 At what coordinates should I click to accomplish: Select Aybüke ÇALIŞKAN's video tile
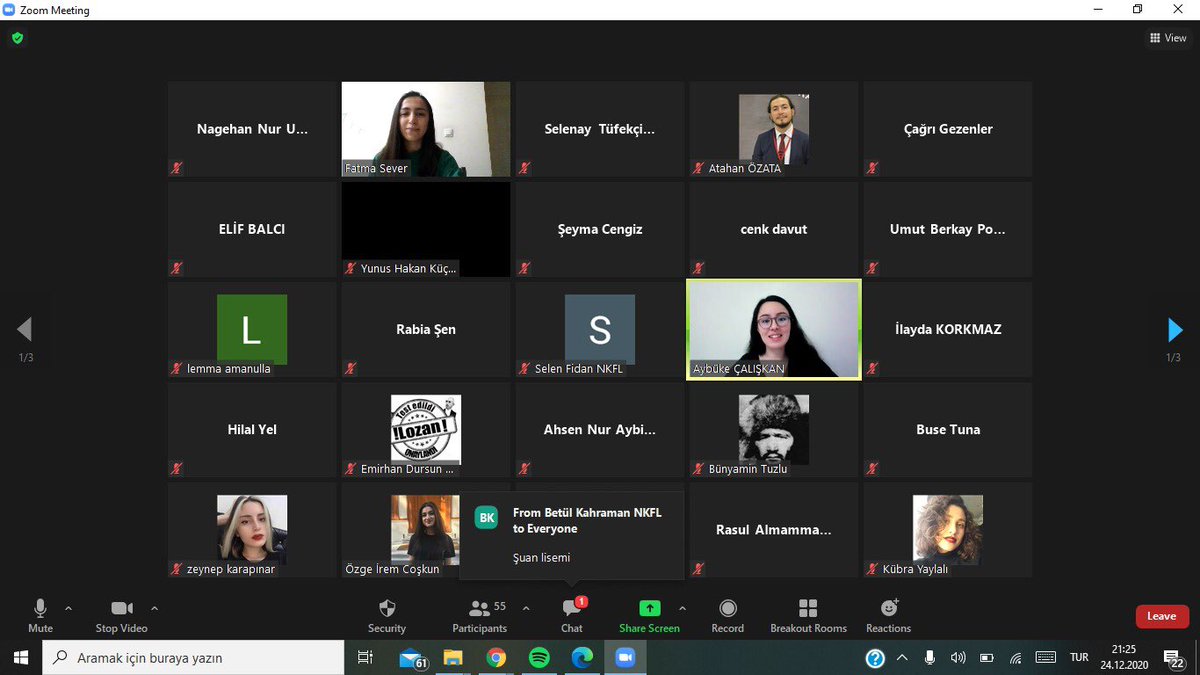(x=774, y=329)
